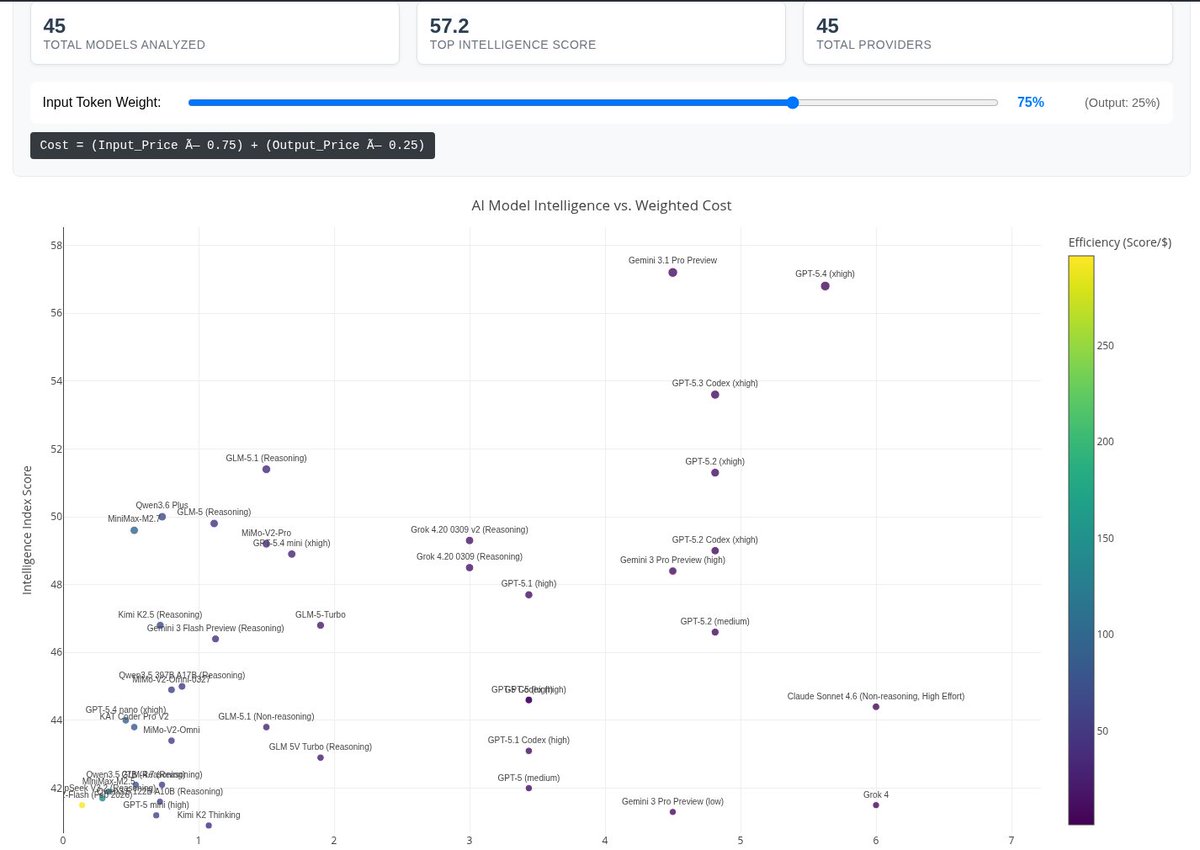Click the unfilled grey end of the weight slider track
1200x850 pixels.
coord(896,102)
